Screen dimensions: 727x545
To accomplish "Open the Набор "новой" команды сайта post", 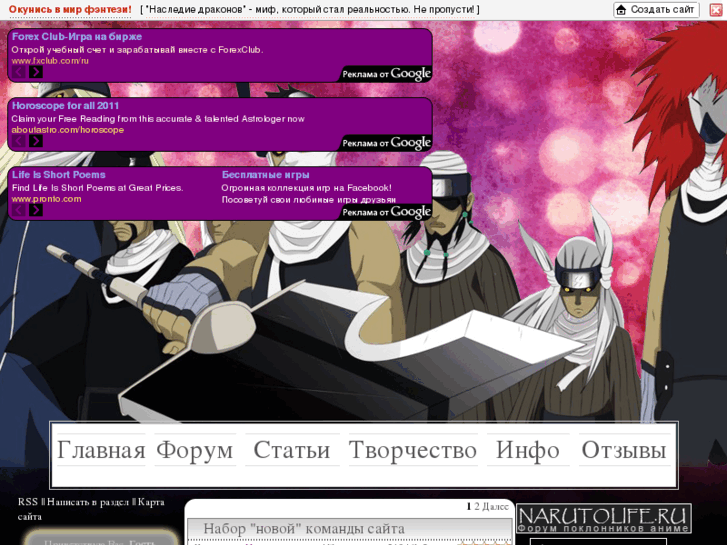I will [304, 529].
